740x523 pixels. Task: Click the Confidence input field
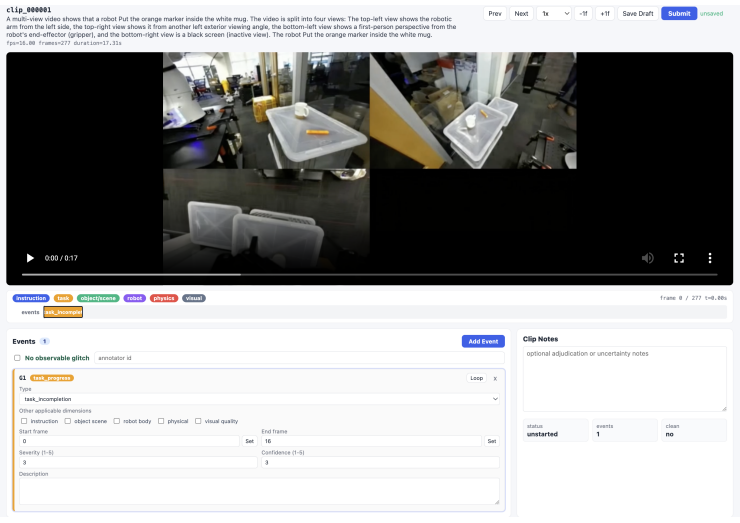(x=380, y=463)
